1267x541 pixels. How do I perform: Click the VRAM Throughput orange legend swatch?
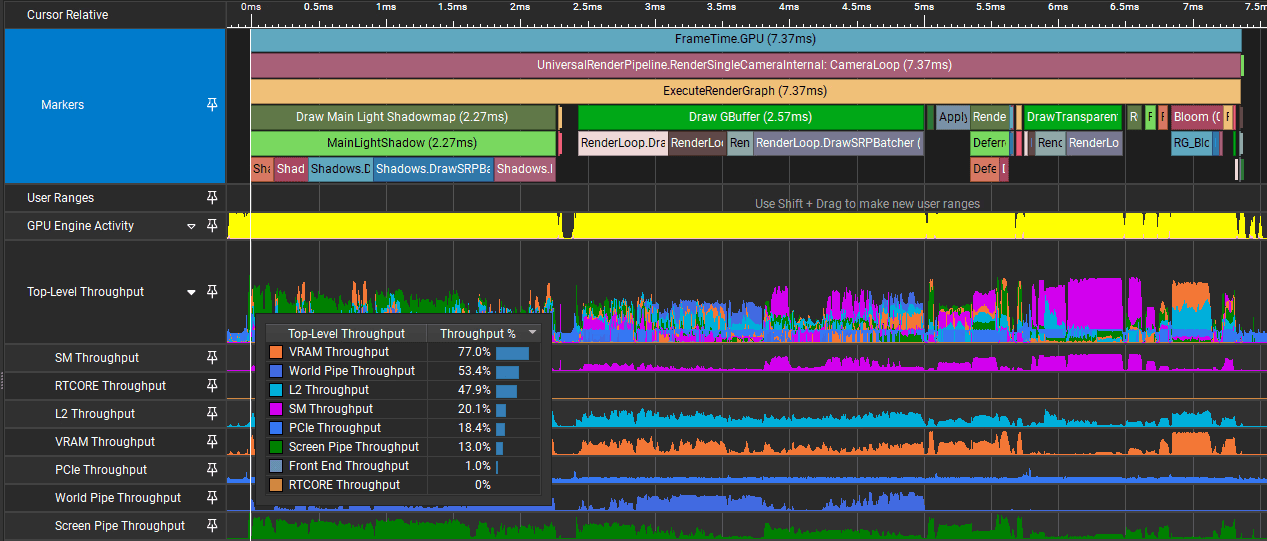tap(276, 352)
